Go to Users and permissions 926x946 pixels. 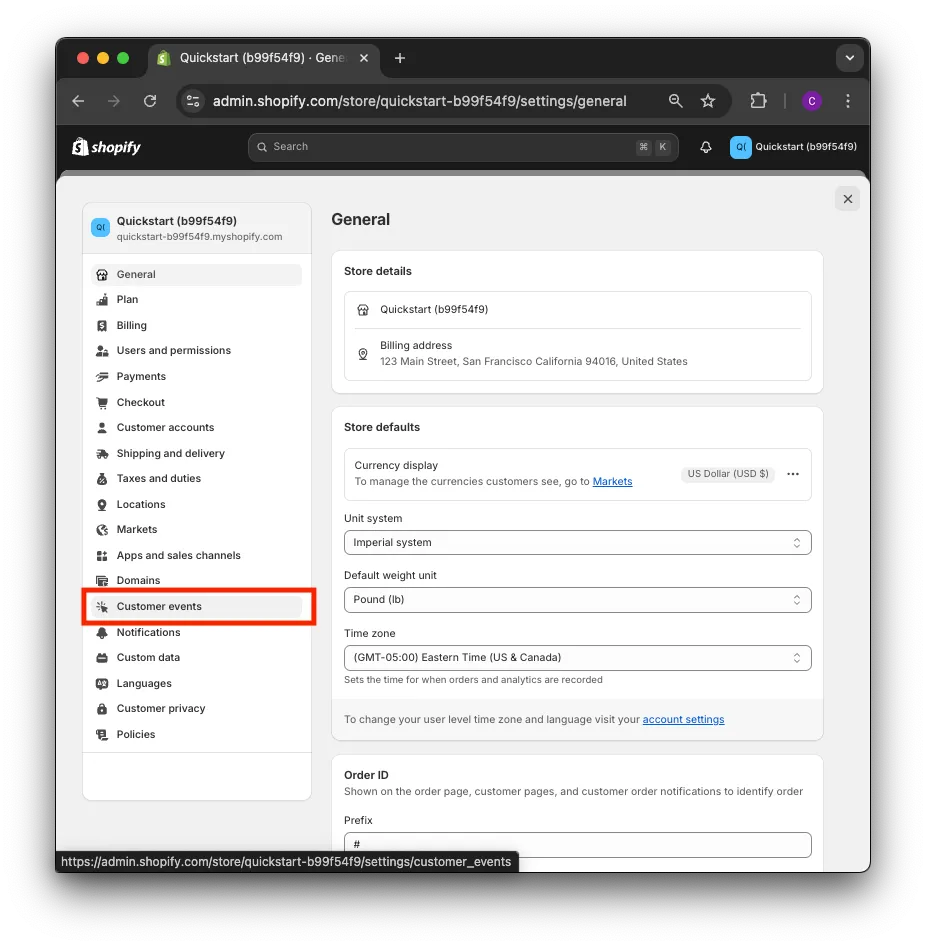[x=197, y=351]
